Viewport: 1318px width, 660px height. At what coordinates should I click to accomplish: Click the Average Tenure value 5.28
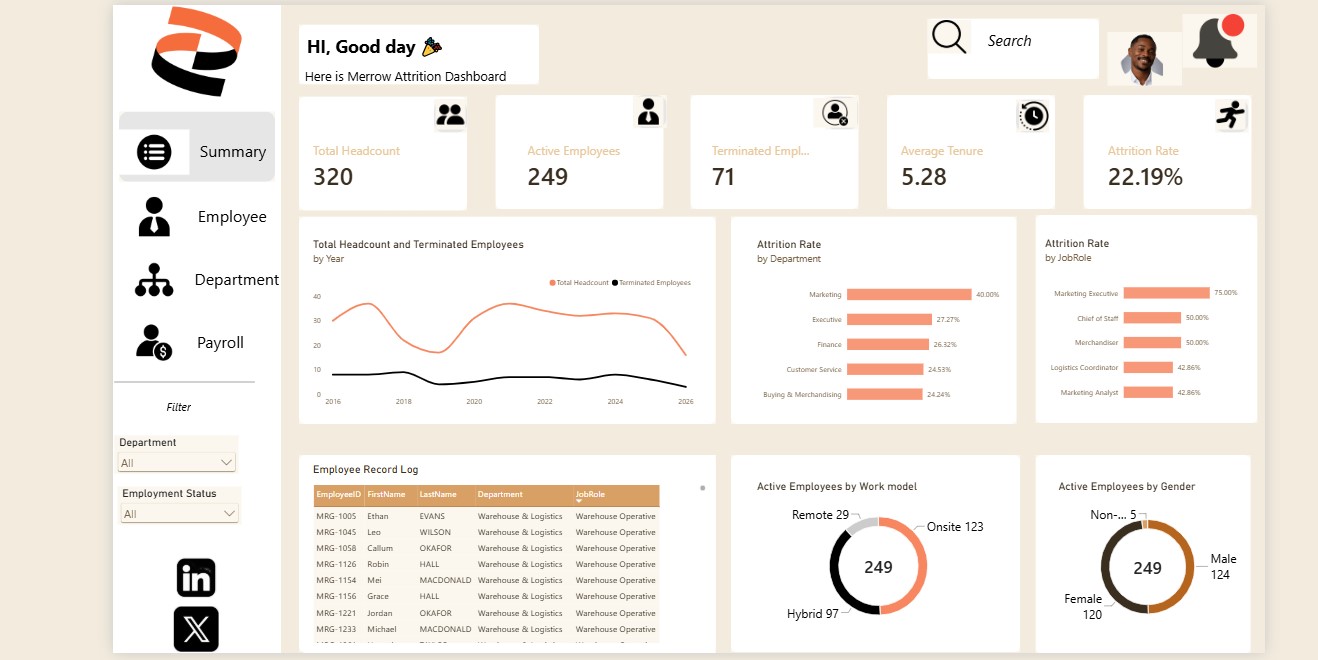pos(923,177)
